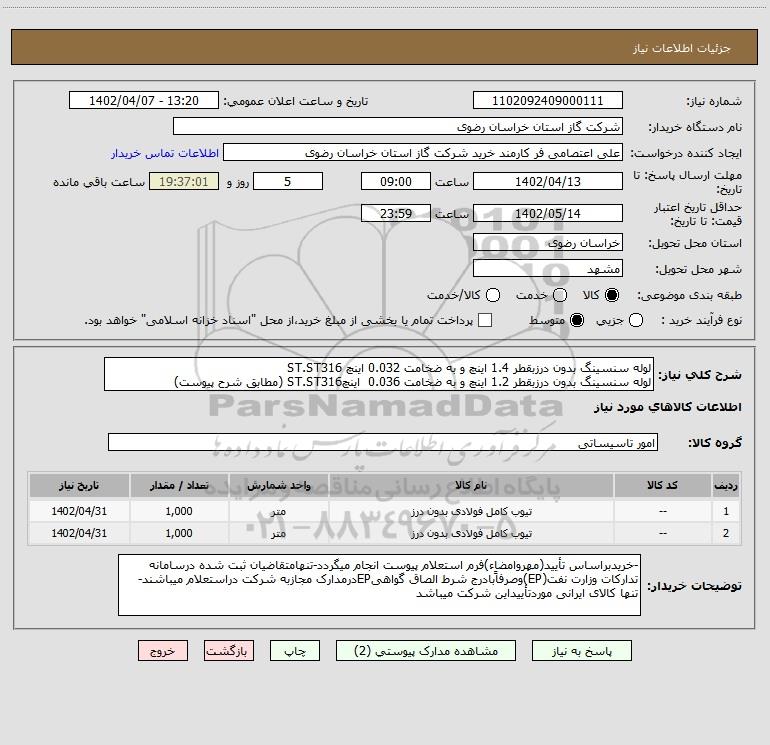Screen dimensions: 770x745
Task: Select the کالا/خدمت radio button
Action: [493, 295]
